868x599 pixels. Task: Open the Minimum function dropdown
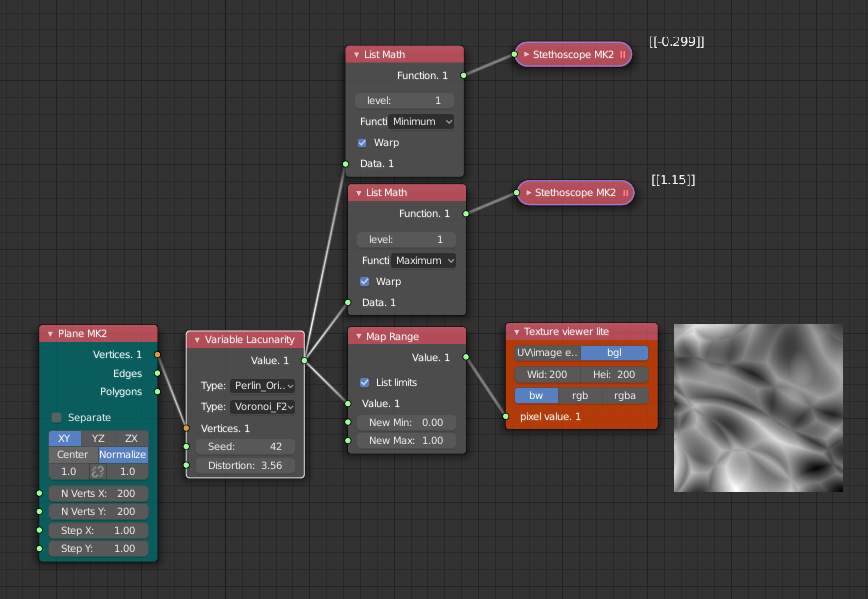tap(421, 121)
